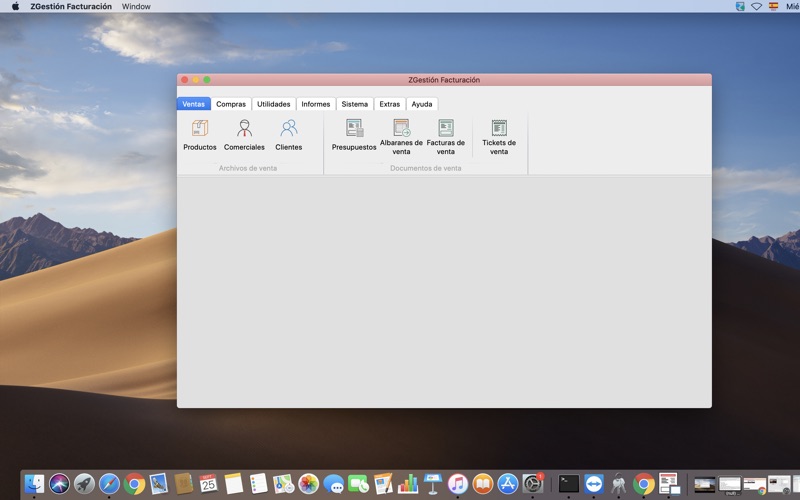Show the Extras tab
Screen dimensions: 800x500
390,104
